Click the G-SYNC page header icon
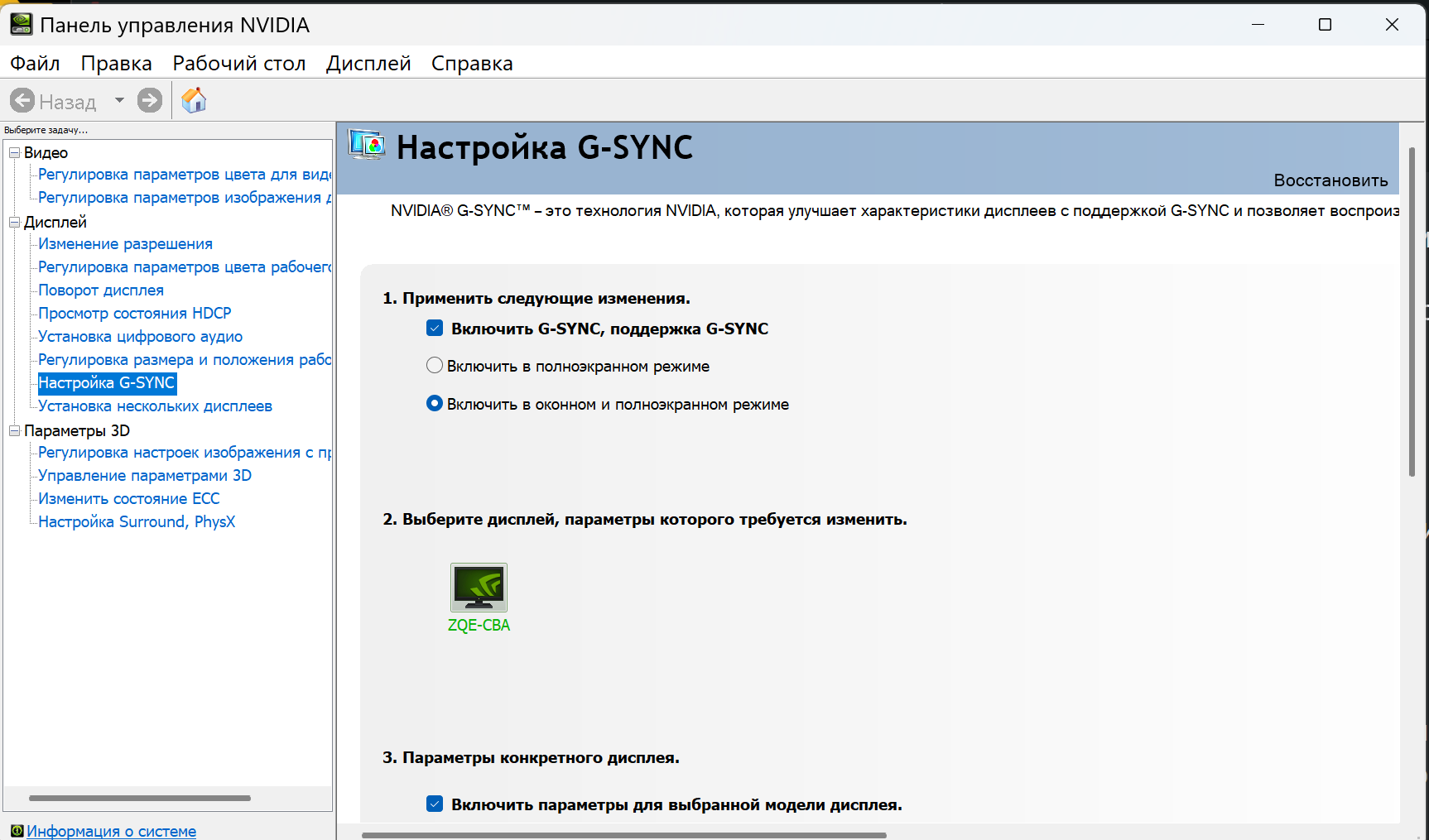Screen dimensions: 1429x840 [366, 146]
